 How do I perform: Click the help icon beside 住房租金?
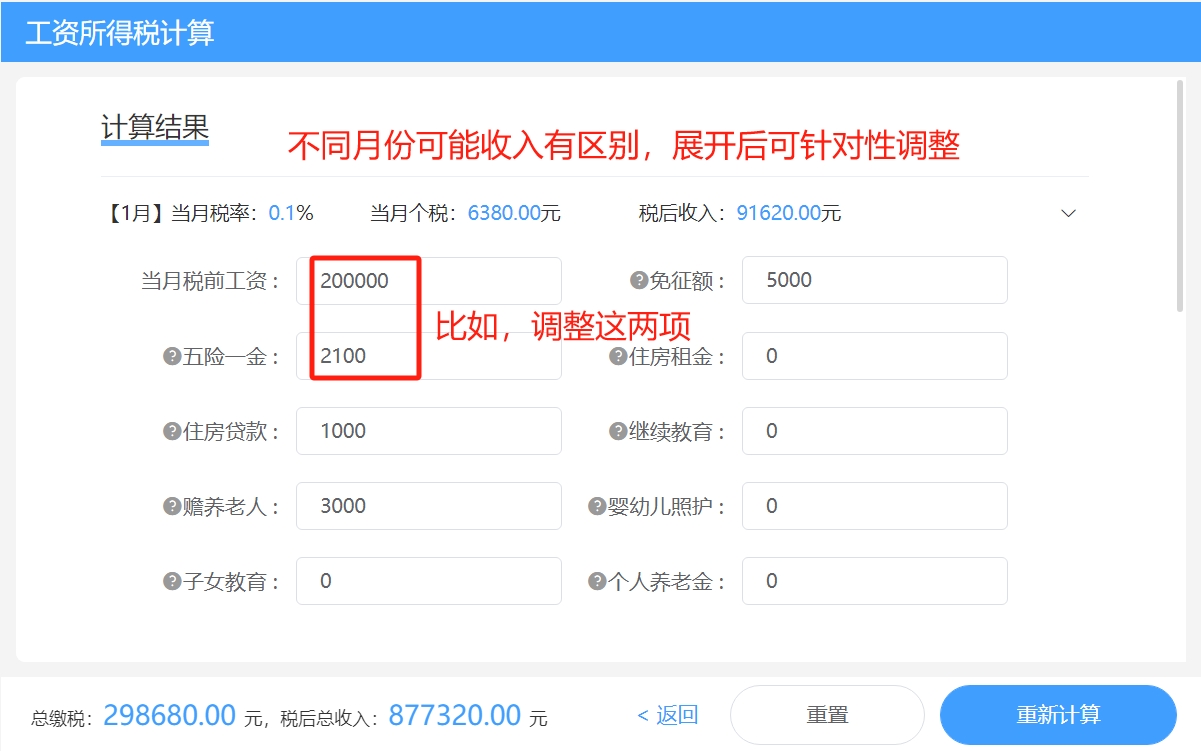pos(618,356)
